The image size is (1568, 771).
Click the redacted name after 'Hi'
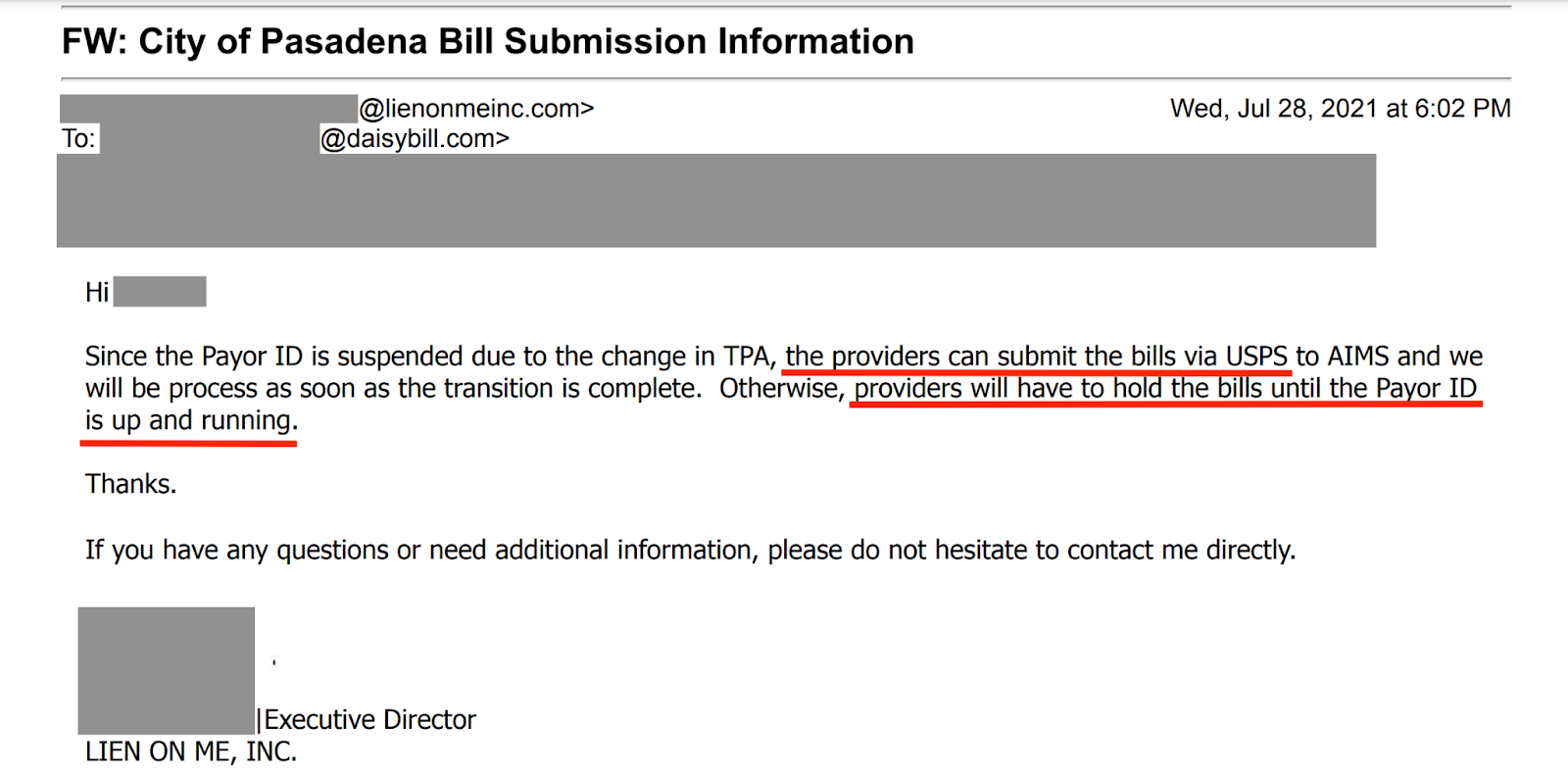160,292
